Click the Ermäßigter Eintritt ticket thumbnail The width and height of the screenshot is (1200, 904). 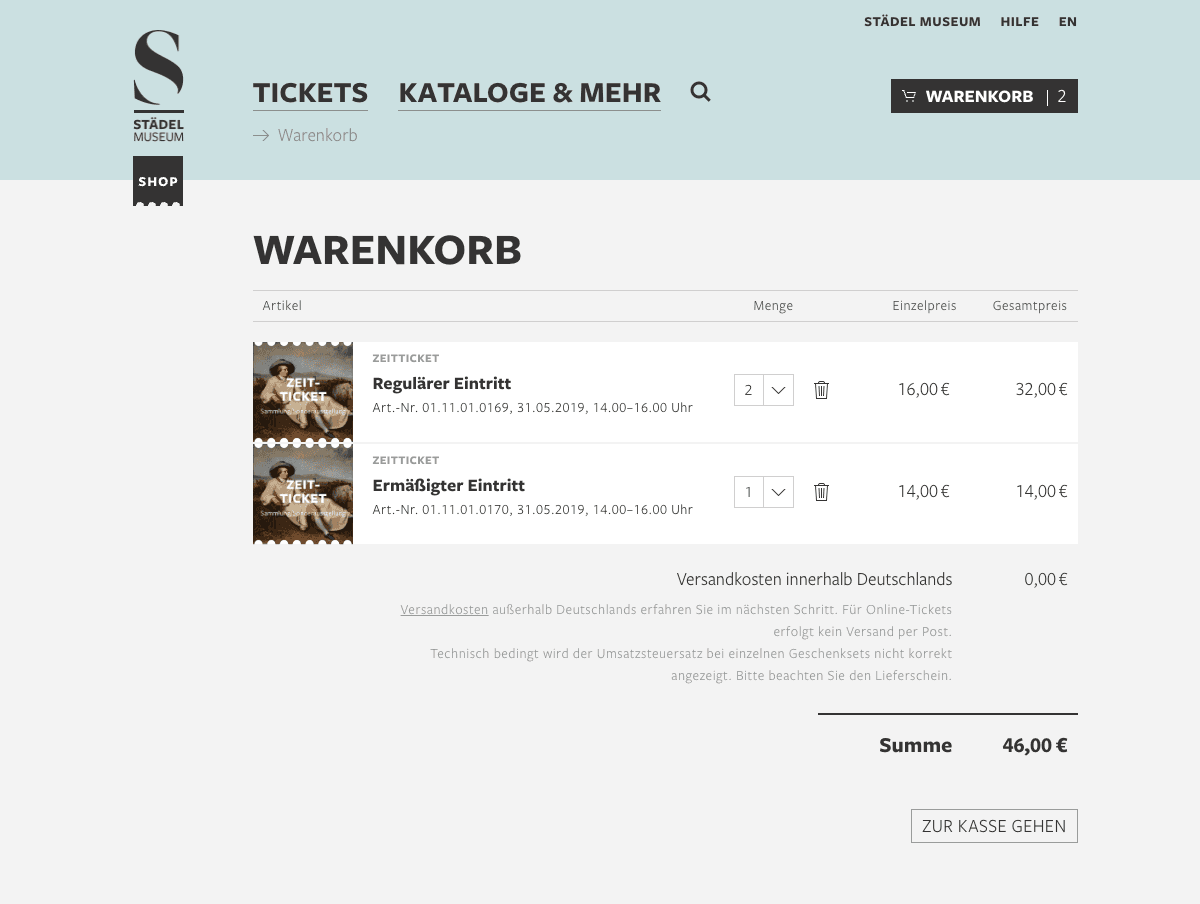[303, 494]
